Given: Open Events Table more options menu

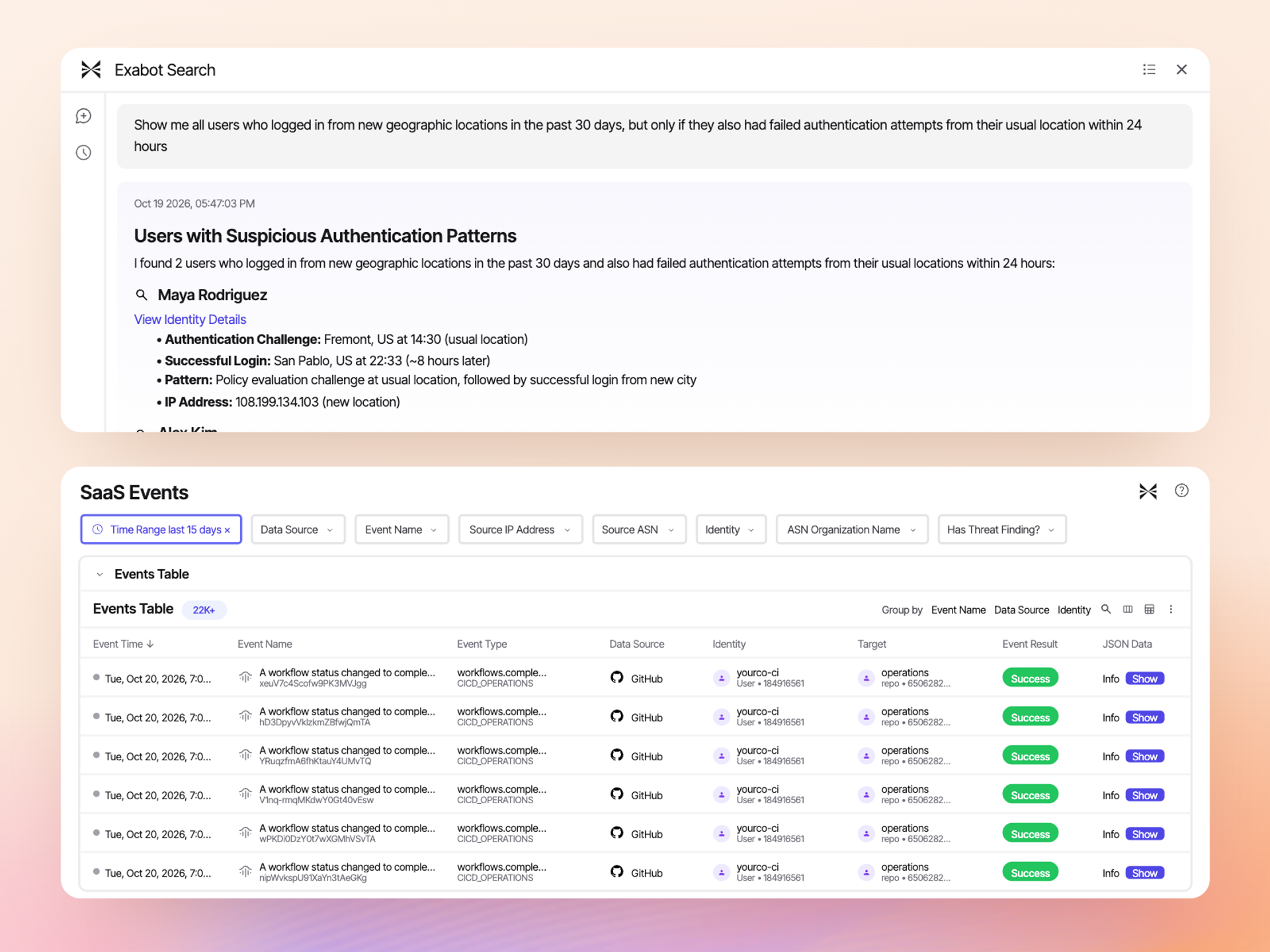Looking at the screenshot, I should point(1170,609).
